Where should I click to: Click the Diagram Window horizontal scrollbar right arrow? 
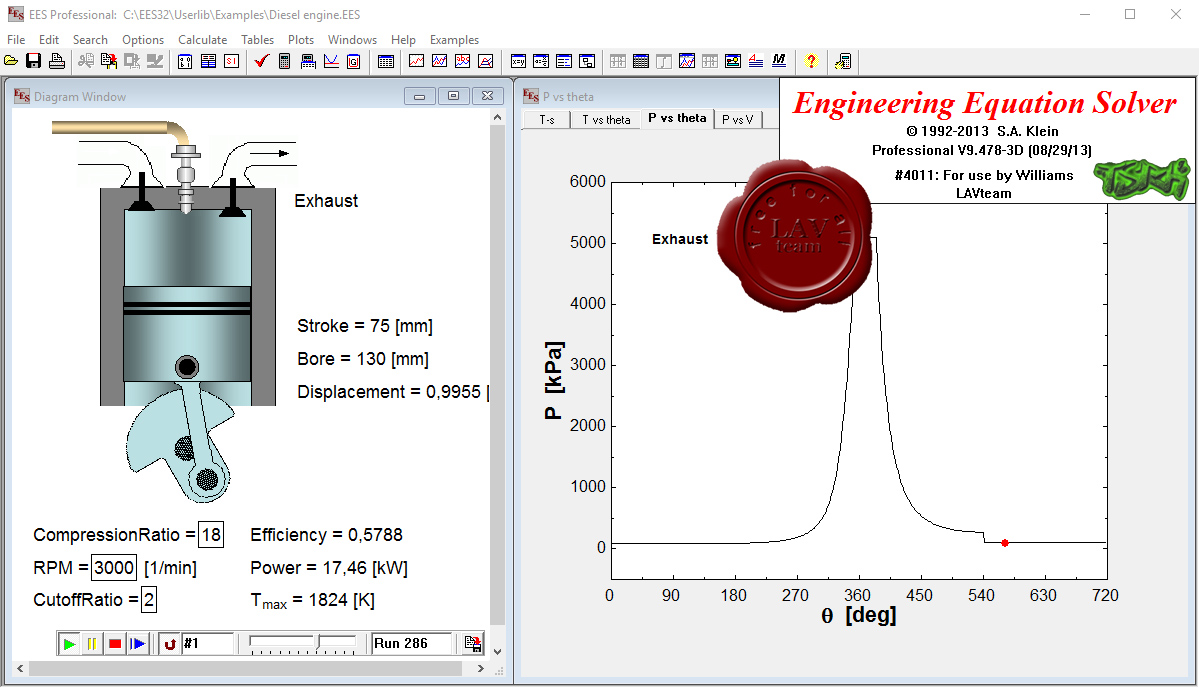pos(480,669)
